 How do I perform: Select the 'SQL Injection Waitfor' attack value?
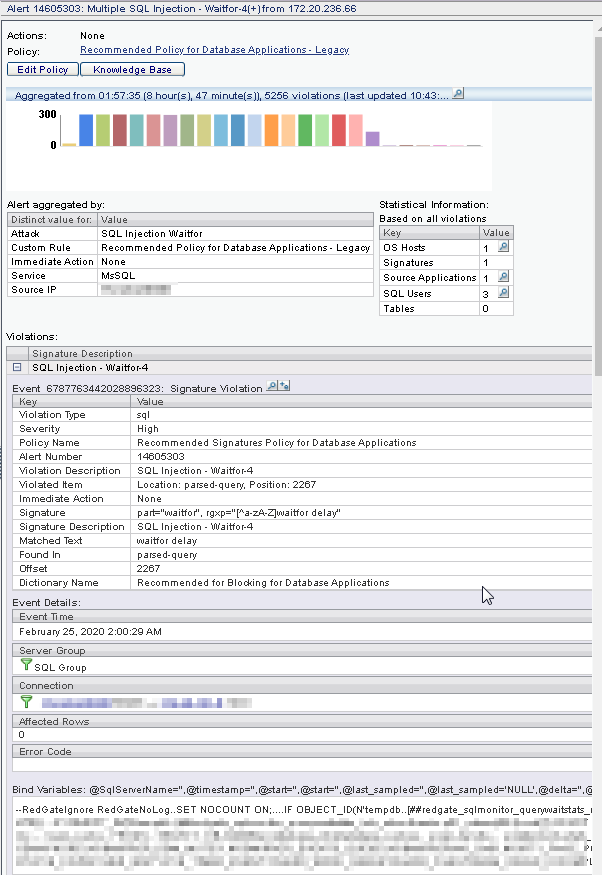152,234
